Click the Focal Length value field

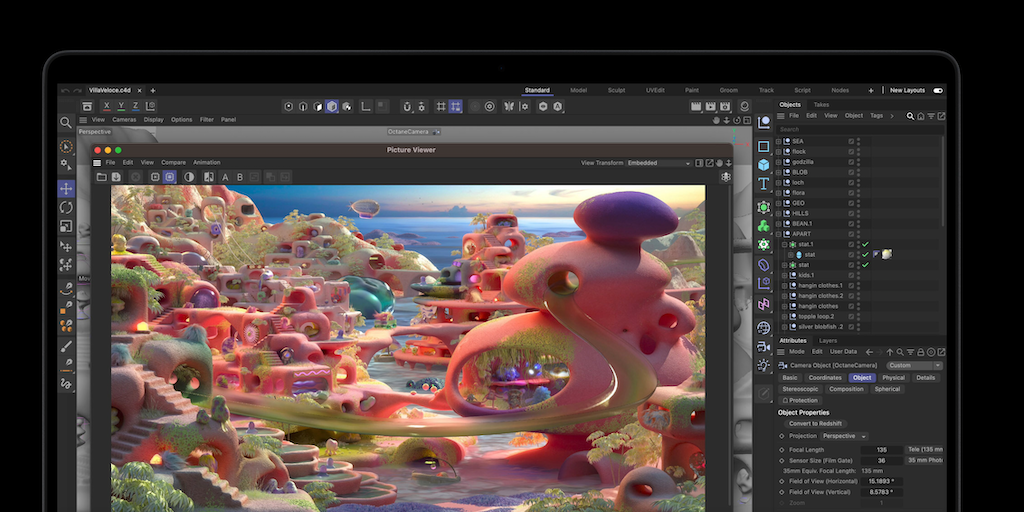point(880,450)
